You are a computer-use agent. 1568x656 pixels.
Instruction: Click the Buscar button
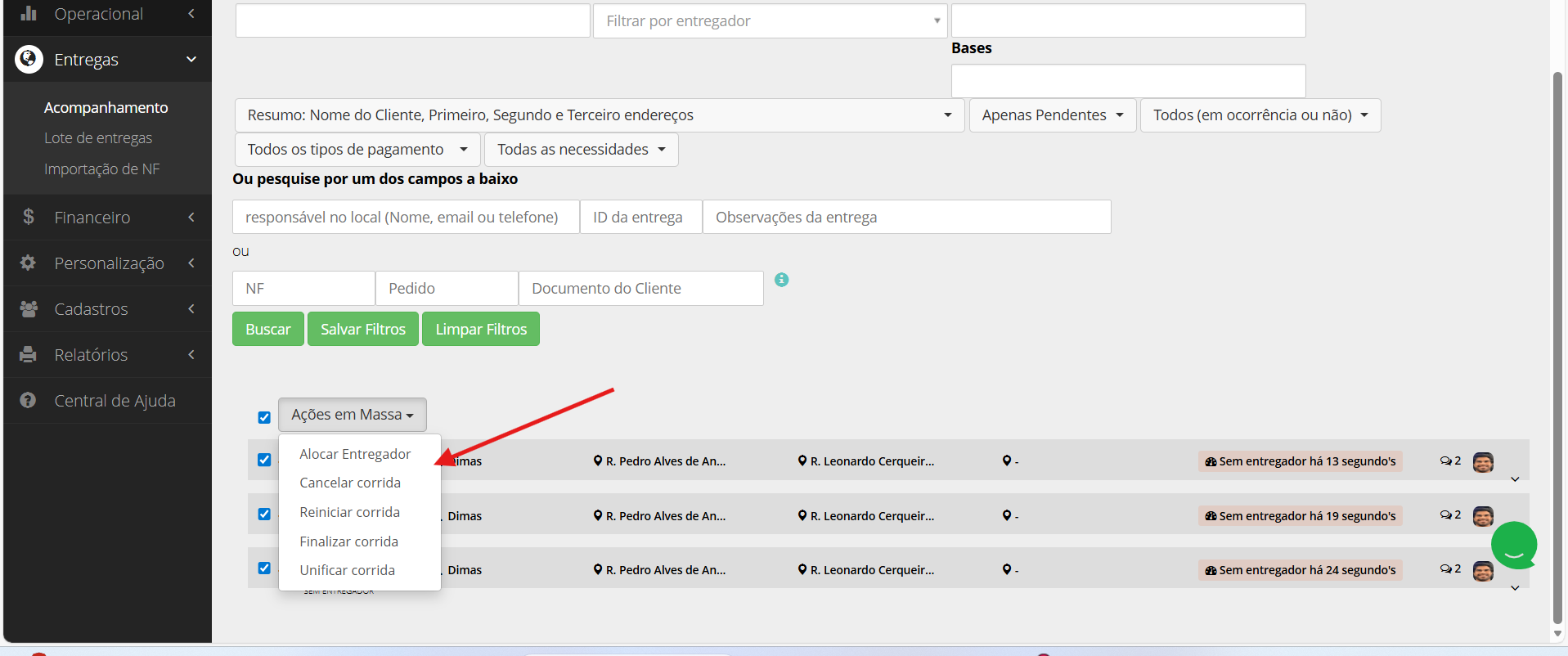coord(268,329)
